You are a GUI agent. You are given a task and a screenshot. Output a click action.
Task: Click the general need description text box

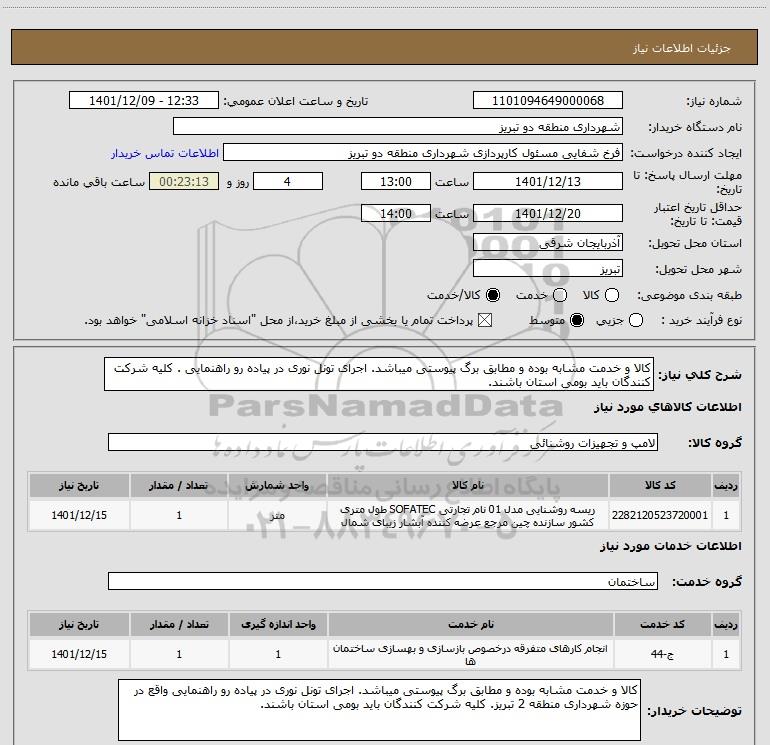click(x=379, y=374)
